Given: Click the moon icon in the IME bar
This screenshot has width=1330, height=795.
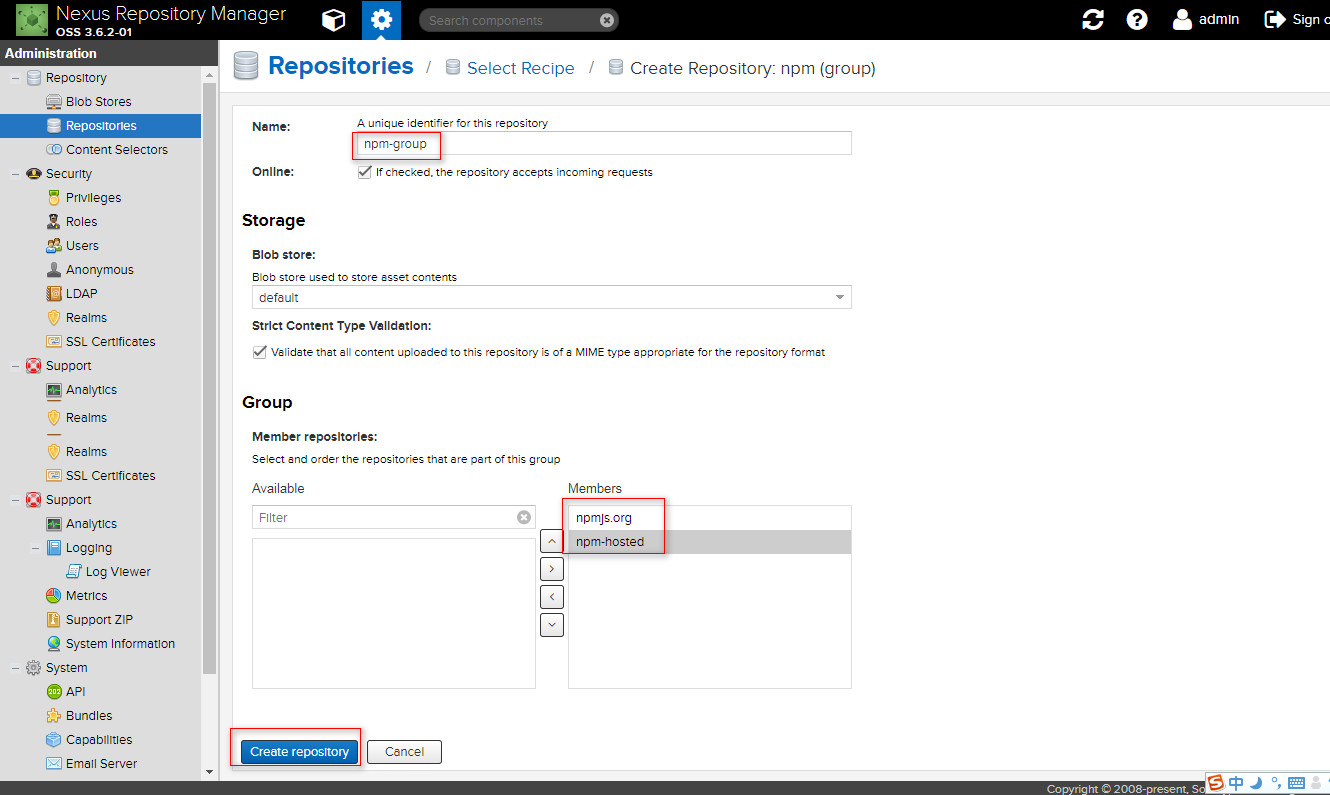Looking at the screenshot, I should tap(1256, 783).
